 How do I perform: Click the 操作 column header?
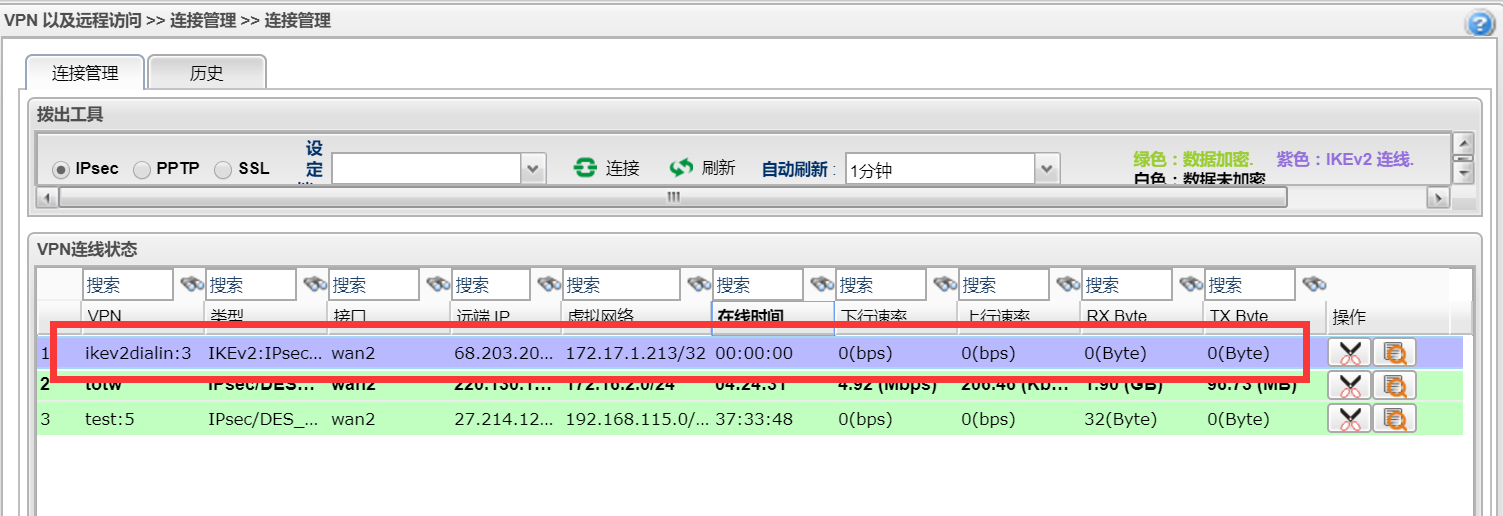pyautogui.click(x=1348, y=317)
